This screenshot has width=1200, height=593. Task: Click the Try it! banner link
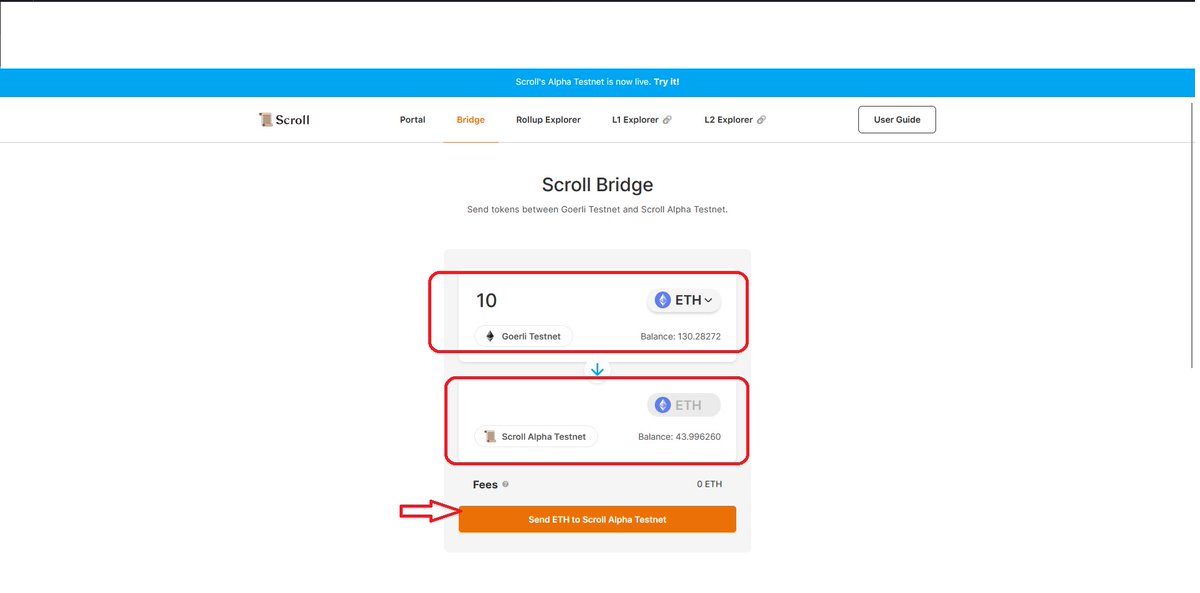point(666,82)
